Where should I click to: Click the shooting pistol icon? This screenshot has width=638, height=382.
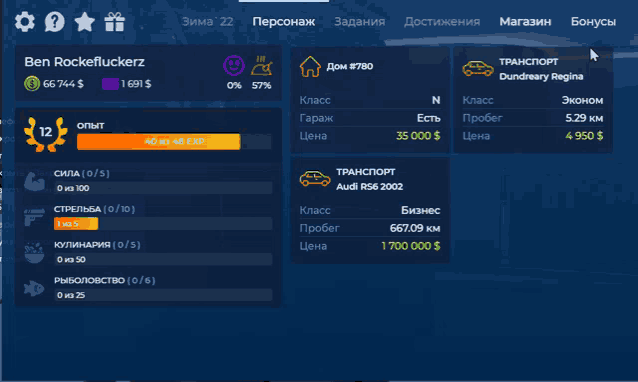tap(34, 217)
